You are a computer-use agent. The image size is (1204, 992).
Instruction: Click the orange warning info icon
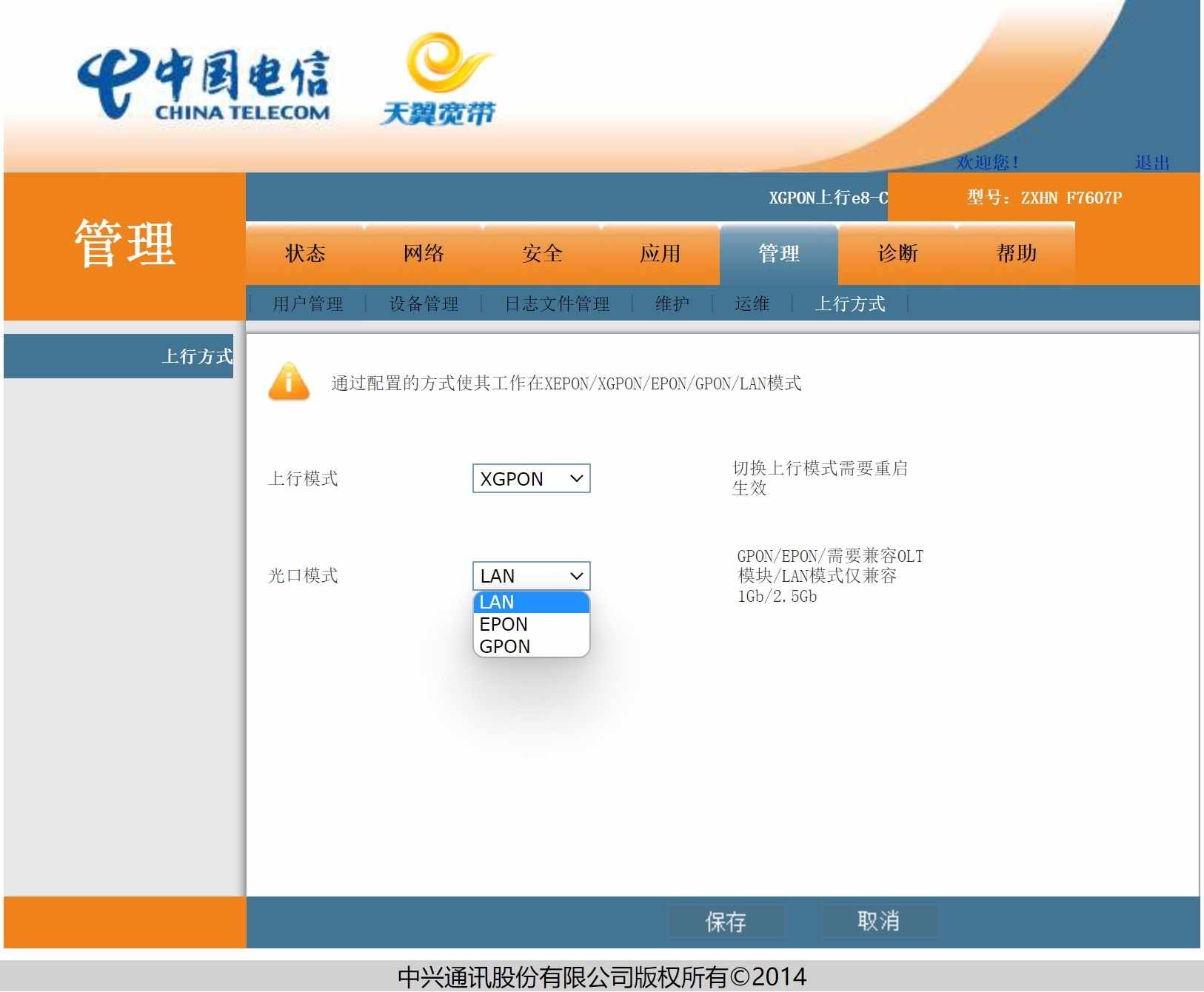[x=289, y=382]
